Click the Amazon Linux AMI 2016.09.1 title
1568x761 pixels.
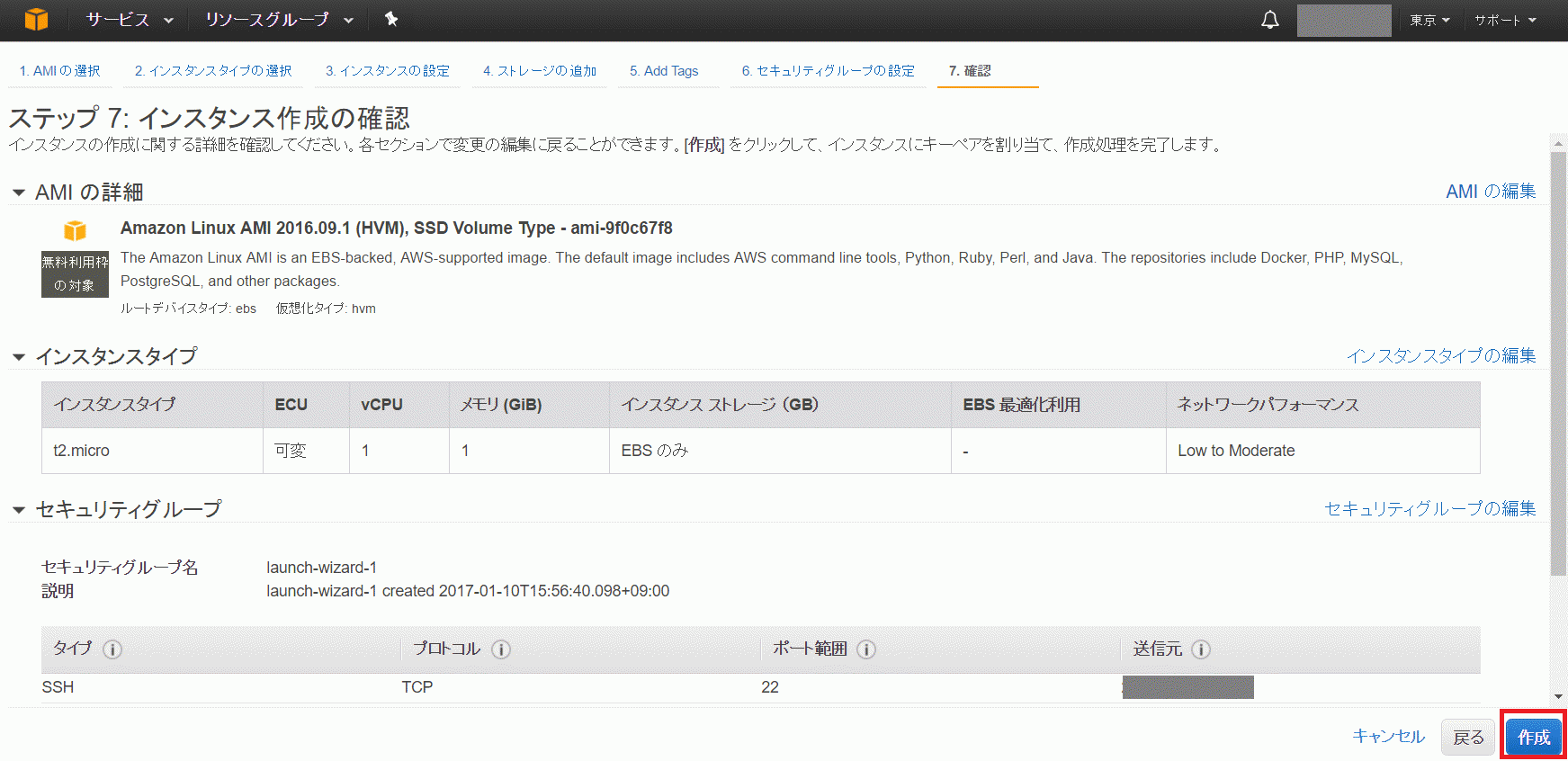click(x=397, y=228)
